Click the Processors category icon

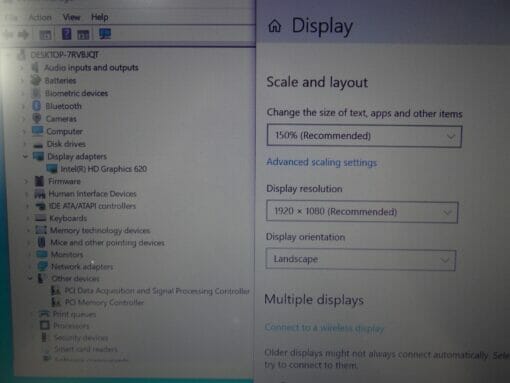click(44, 325)
